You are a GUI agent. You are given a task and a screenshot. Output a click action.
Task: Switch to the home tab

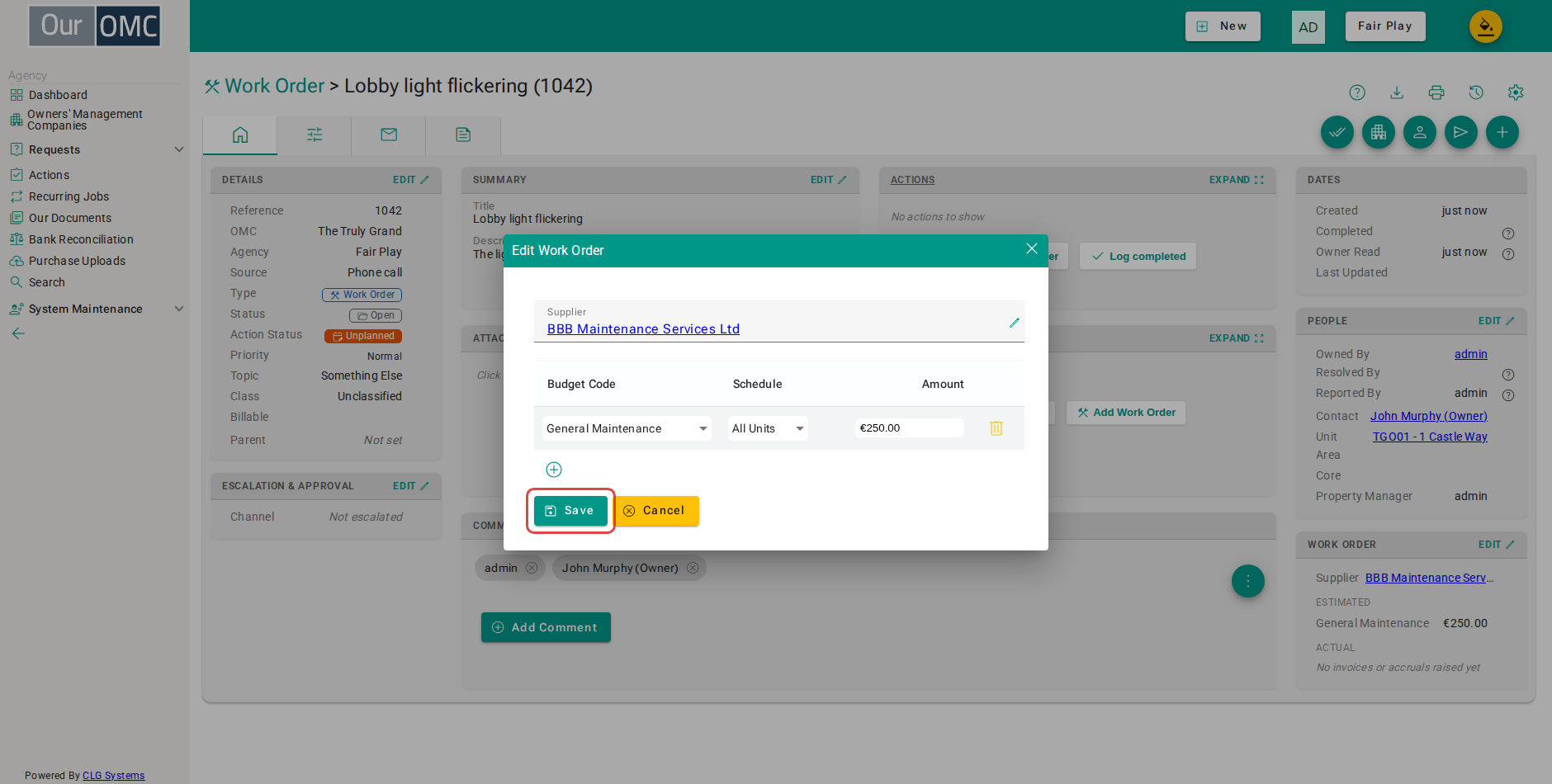pyautogui.click(x=240, y=135)
